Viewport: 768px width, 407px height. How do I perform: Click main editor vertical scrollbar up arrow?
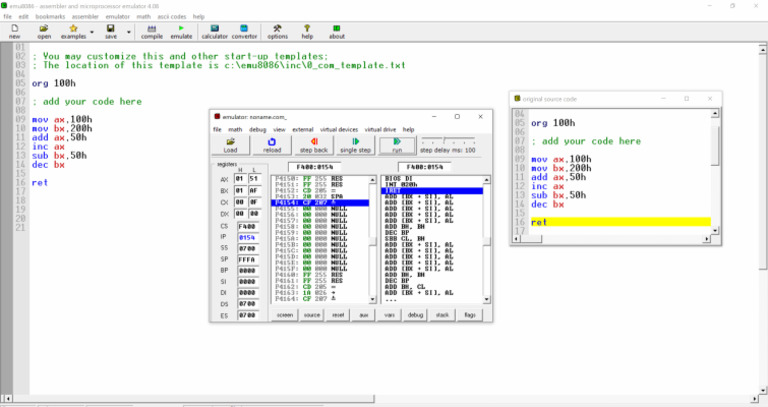coord(763,49)
